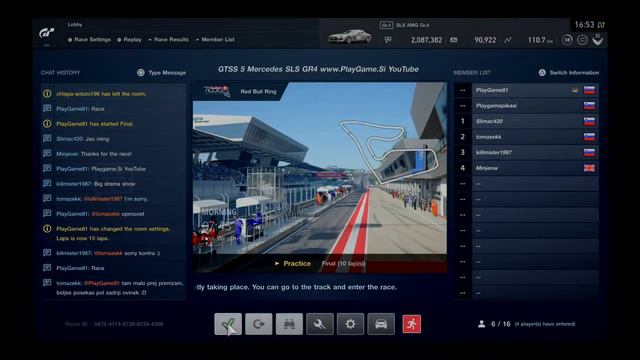Click the driver rating letter circle icon
Screen dimensions: 640x360
click(582, 40)
